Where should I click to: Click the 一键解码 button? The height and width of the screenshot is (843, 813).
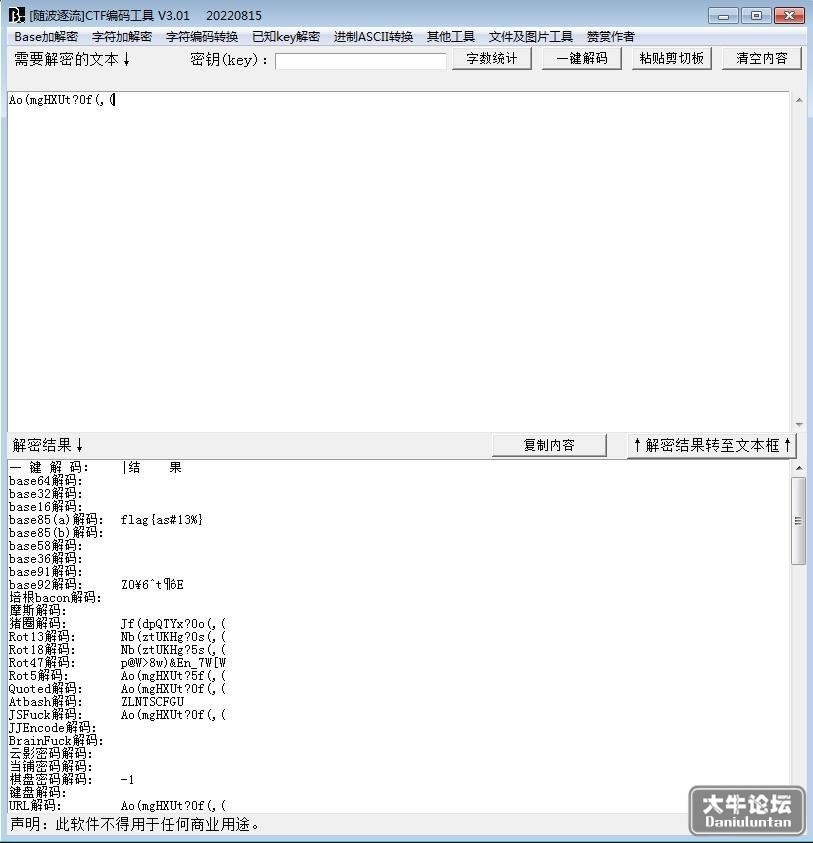(581, 58)
